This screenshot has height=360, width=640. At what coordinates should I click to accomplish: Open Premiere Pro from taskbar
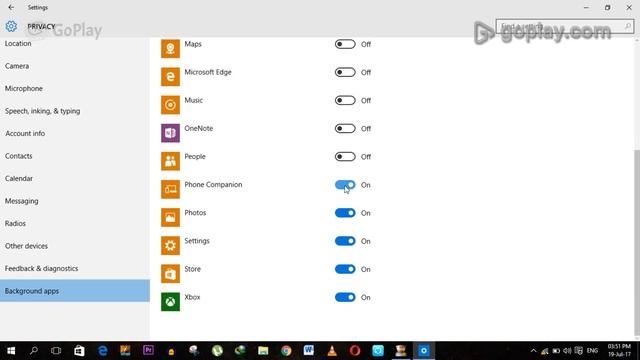click(x=148, y=351)
